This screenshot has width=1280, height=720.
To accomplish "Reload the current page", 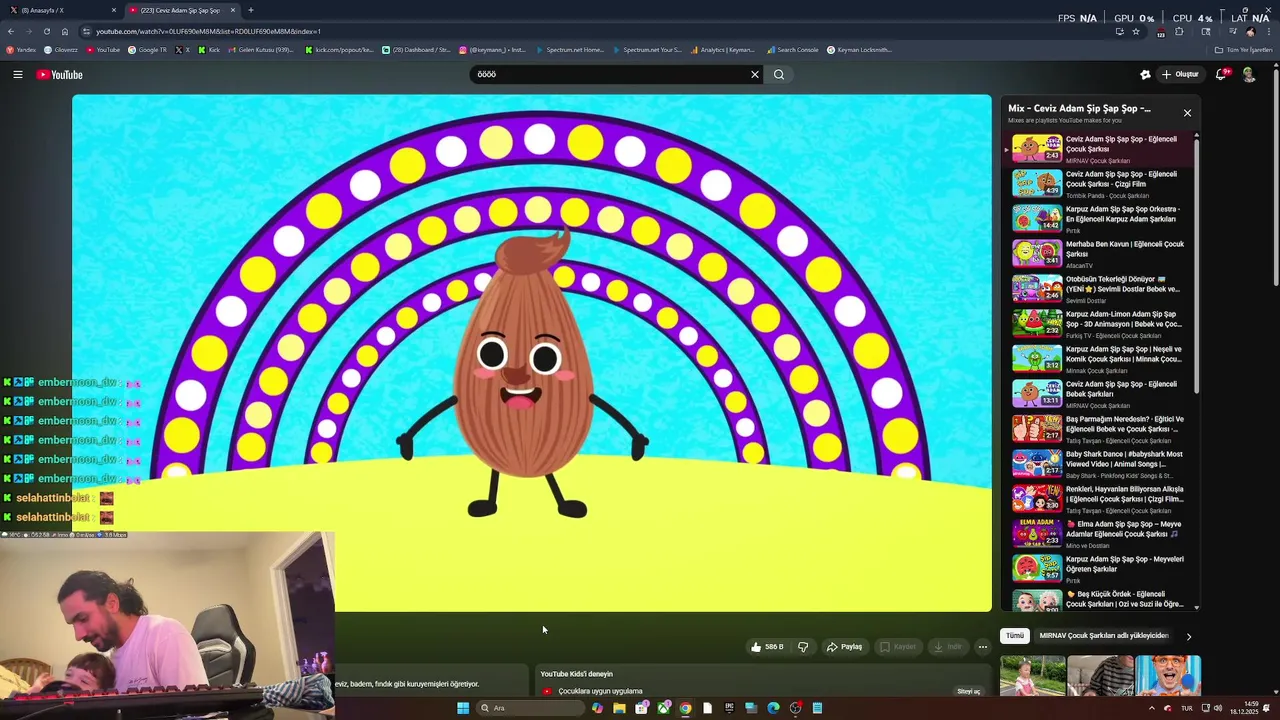I will click(46, 31).
